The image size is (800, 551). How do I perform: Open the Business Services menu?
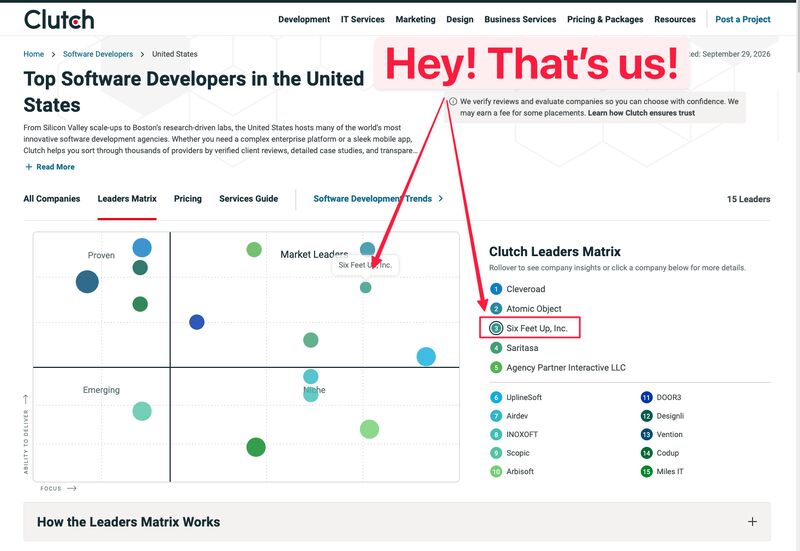520,19
